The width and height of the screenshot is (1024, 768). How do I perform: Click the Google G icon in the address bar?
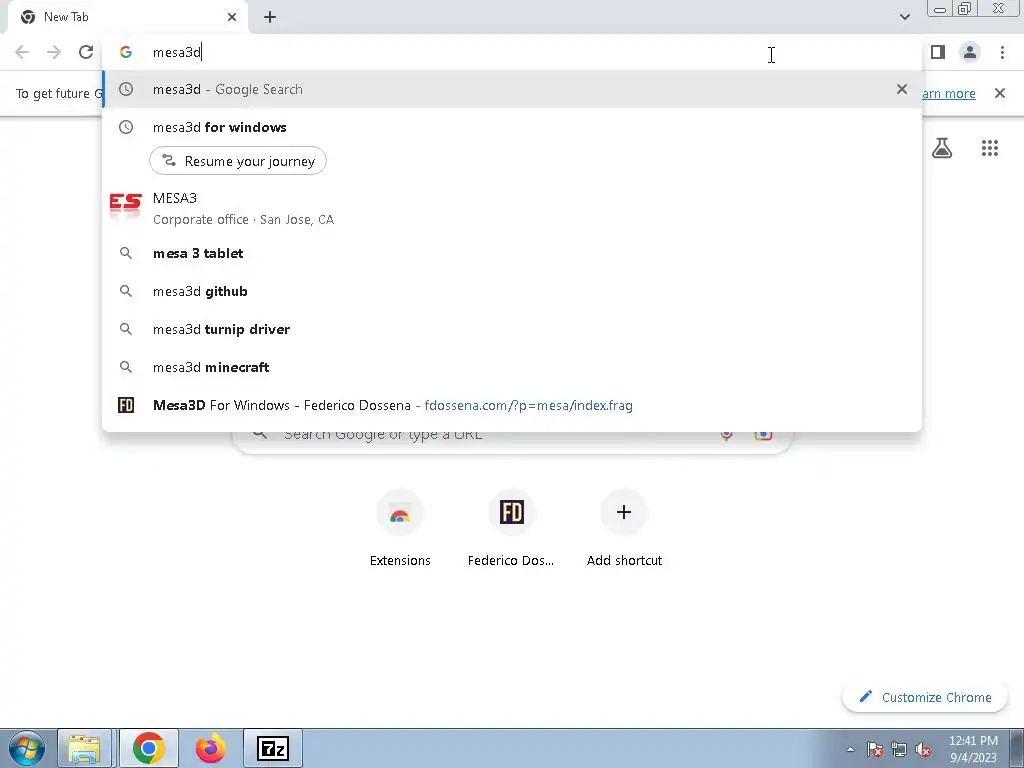pyautogui.click(x=125, y=52)
